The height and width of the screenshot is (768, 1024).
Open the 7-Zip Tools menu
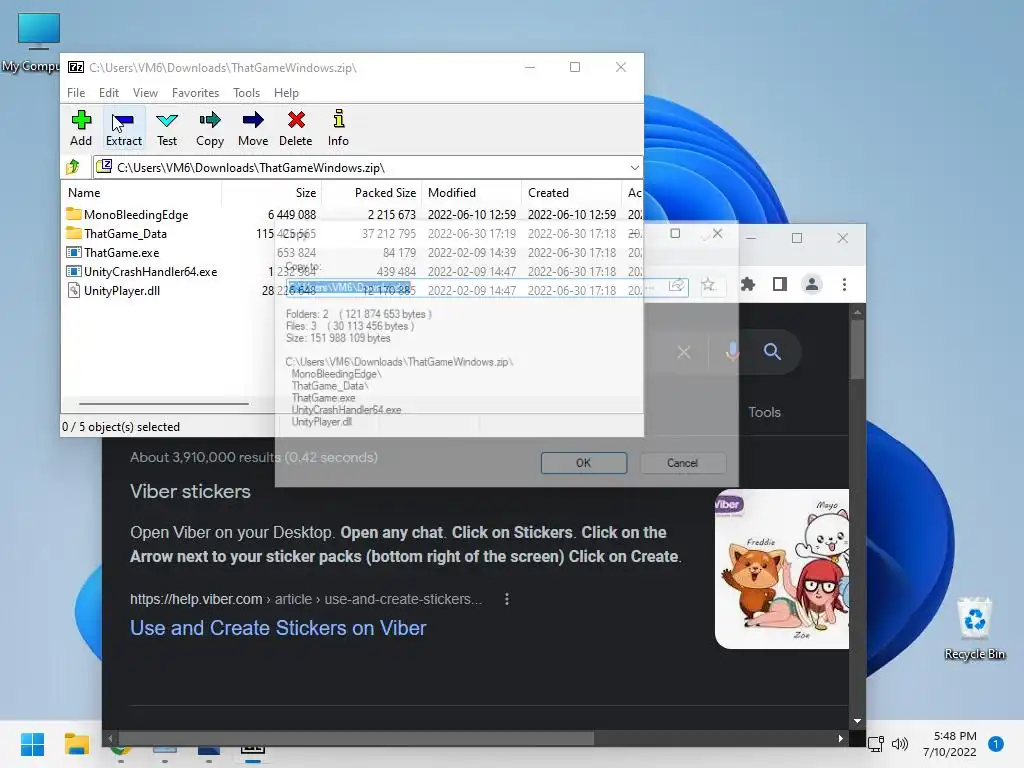coord(246,93)
